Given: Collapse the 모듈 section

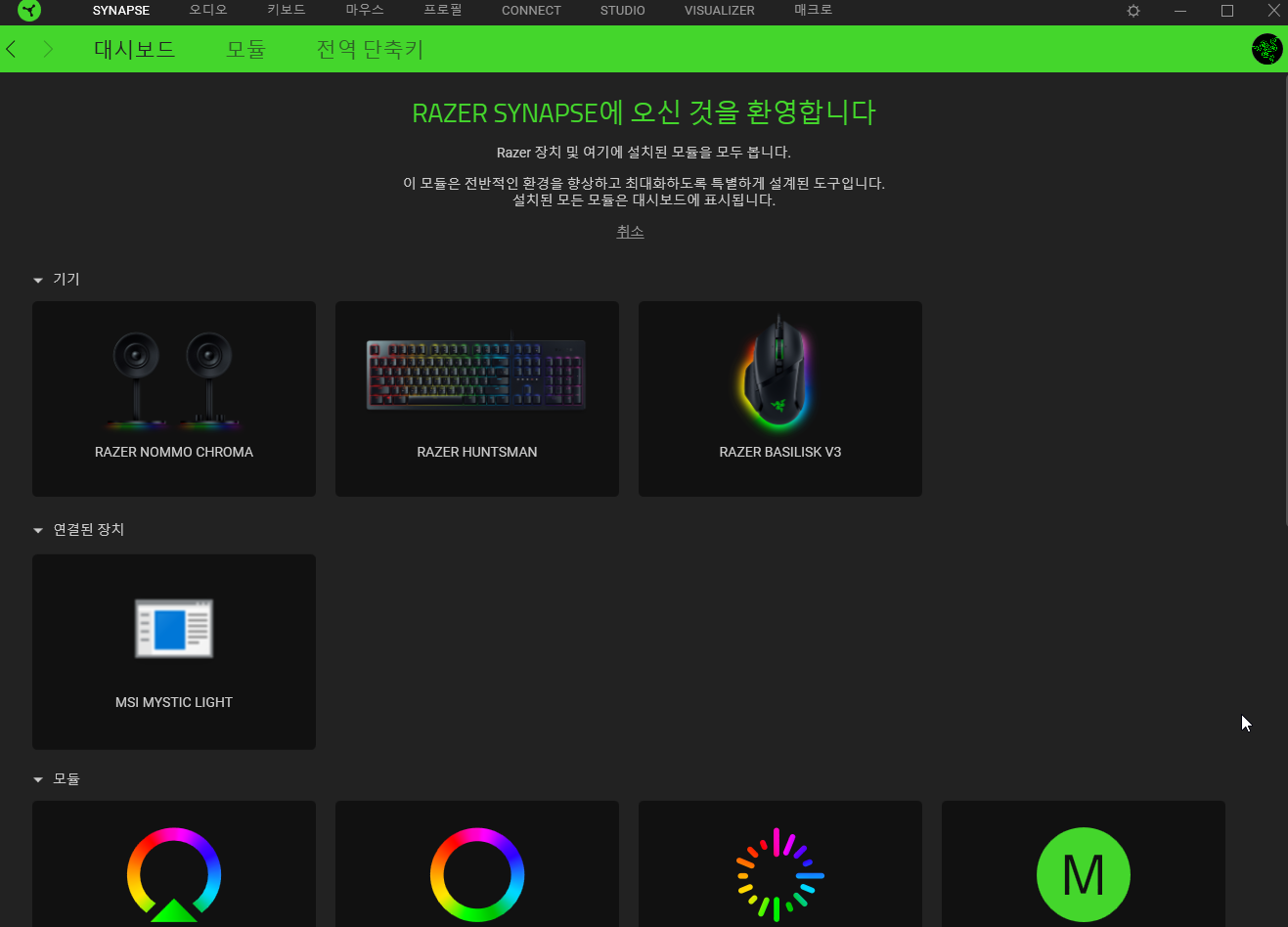Looking at the screenshot, I should tap(38, 780).
